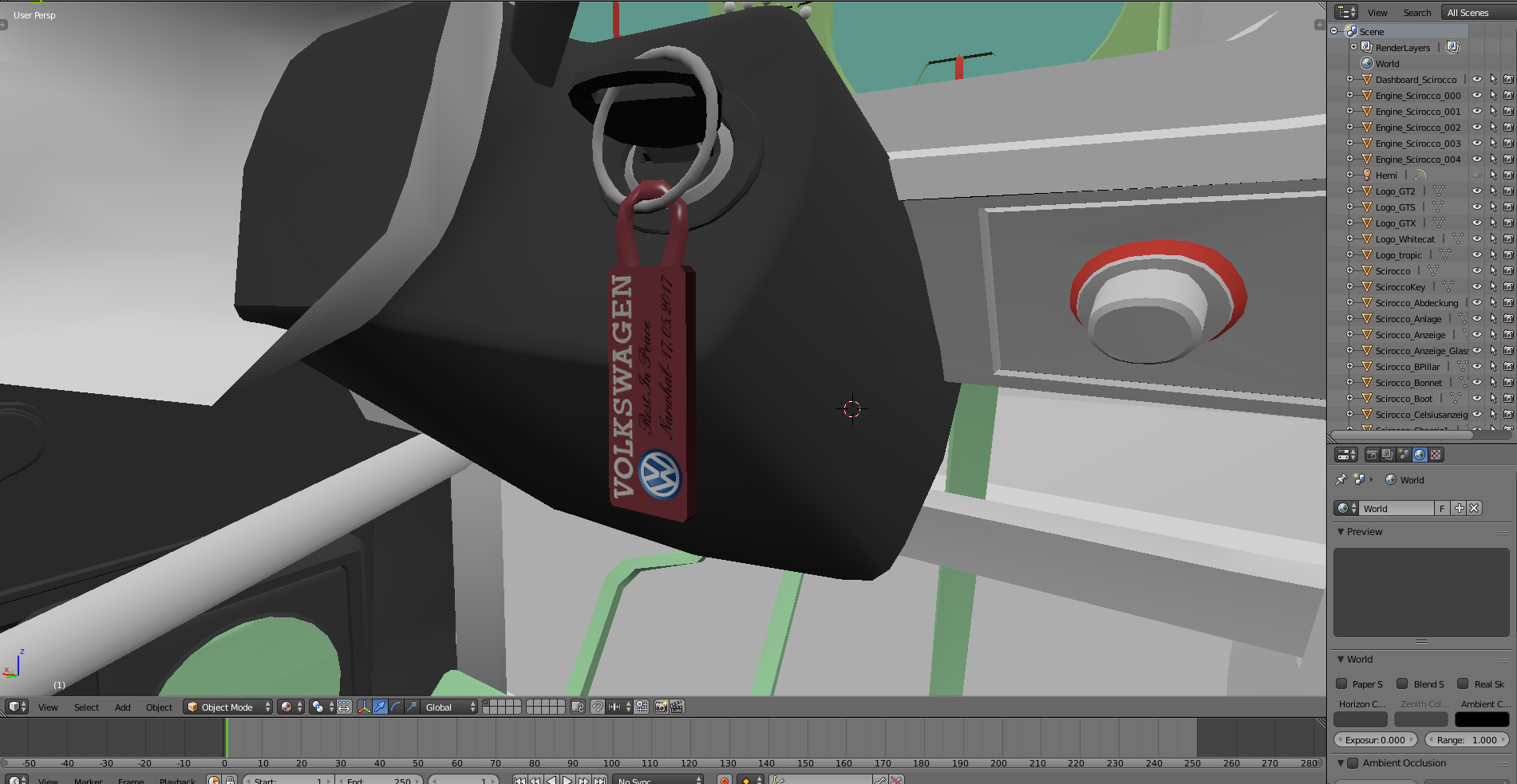This screenshot has height=784, width=1517.
Task: Collapse the World settings panel
Action: point(1341,660)
